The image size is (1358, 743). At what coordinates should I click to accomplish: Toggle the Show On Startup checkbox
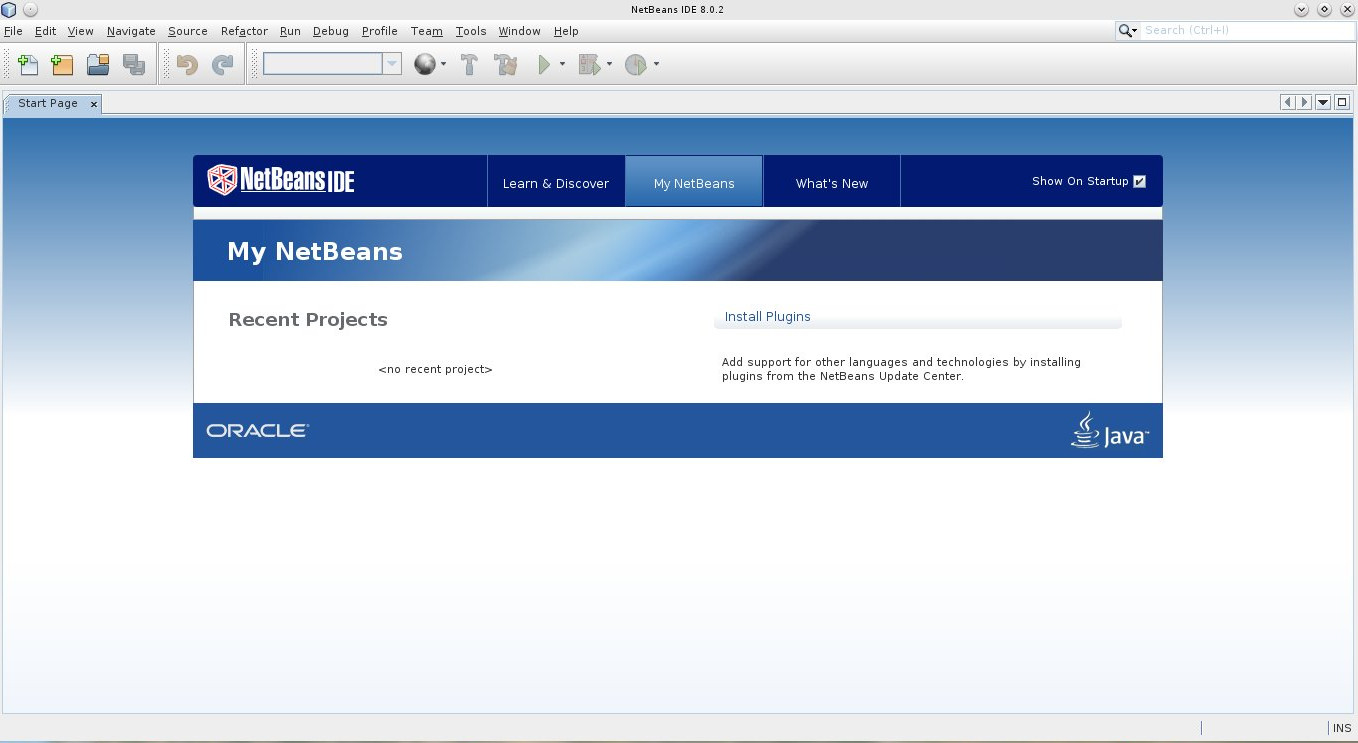(x=1139, y=181)
